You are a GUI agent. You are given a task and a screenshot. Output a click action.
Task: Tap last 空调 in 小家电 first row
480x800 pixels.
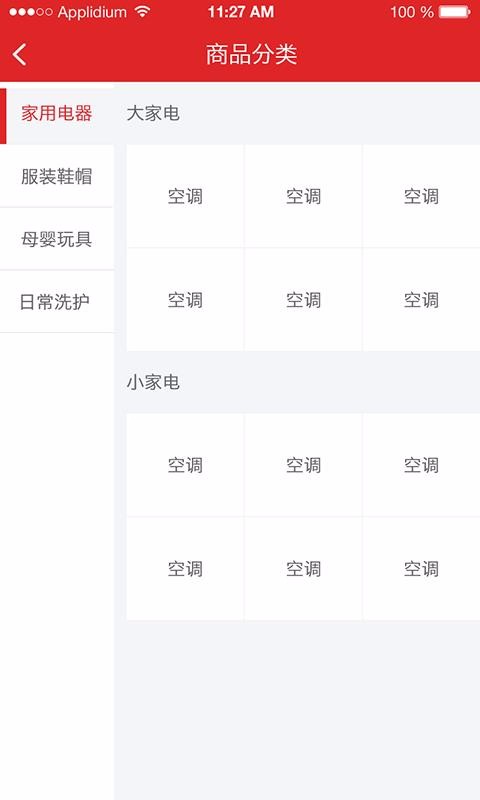pos(421,465)
